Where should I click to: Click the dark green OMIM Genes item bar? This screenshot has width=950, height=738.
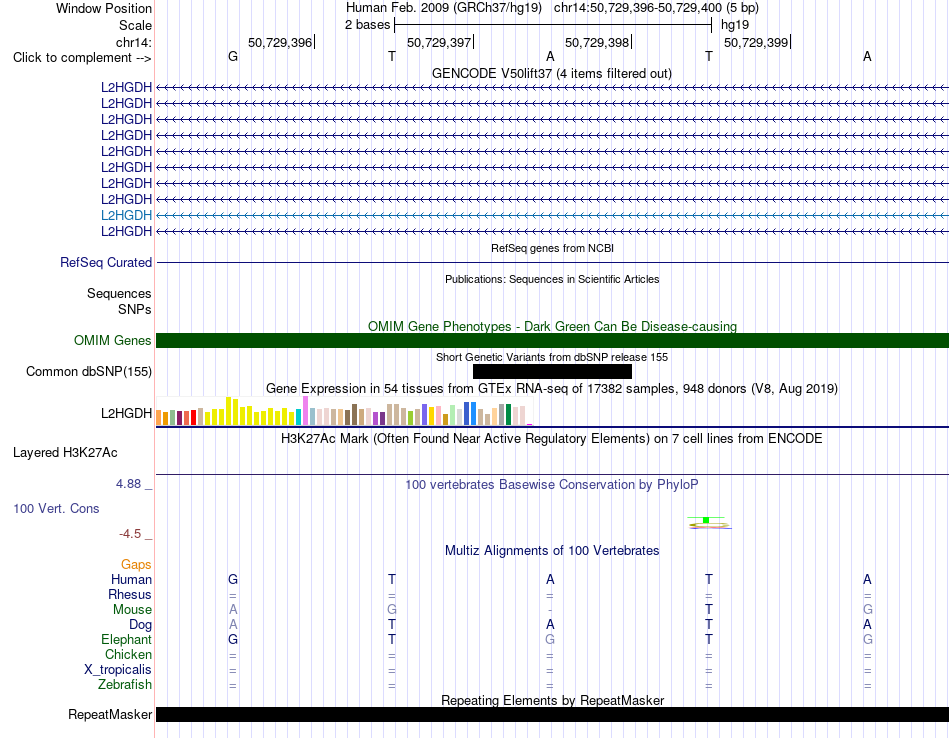click(552, 341)
